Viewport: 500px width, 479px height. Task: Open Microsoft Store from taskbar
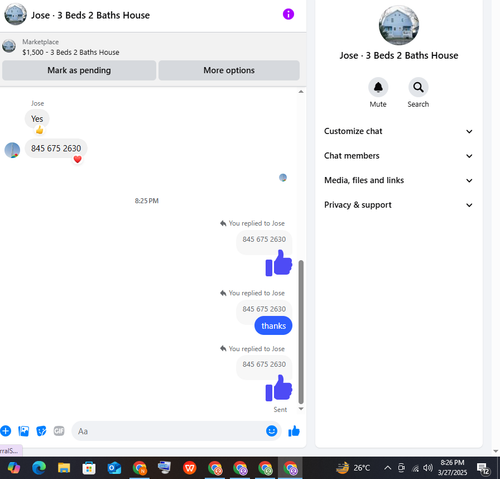(x=89, y=468)
